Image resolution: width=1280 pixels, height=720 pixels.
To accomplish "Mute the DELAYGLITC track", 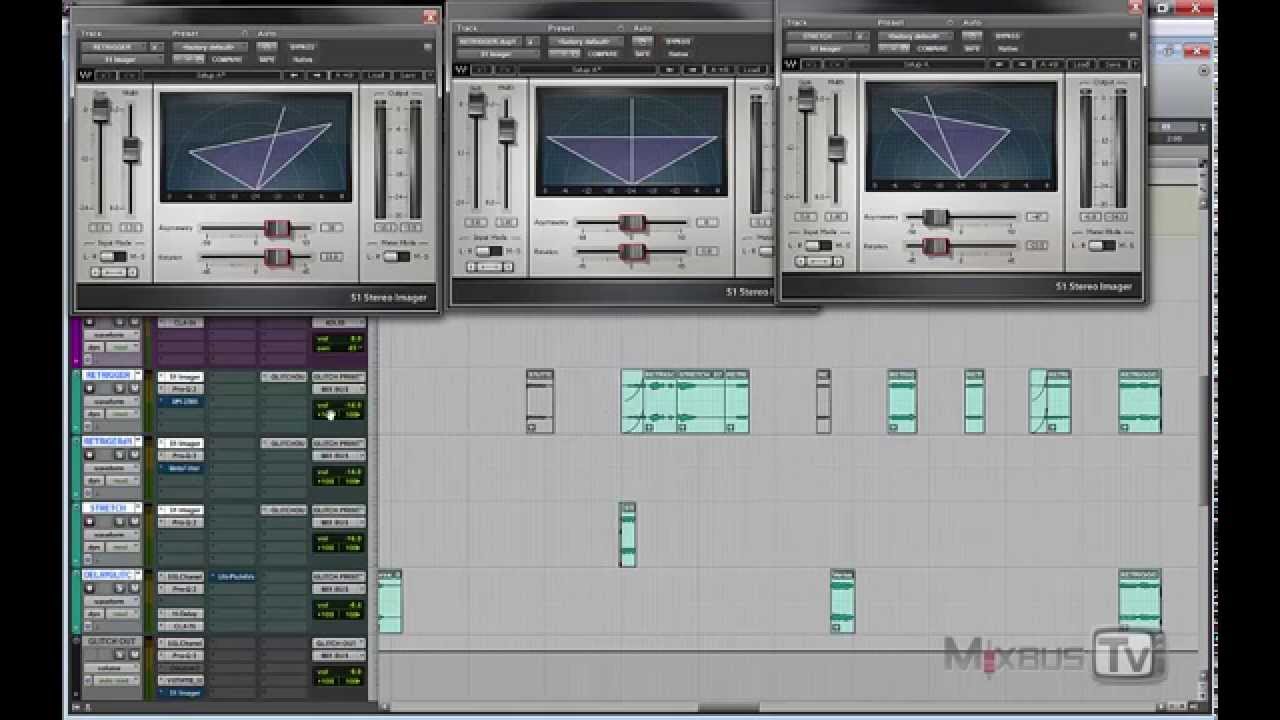I will [134, 588].
